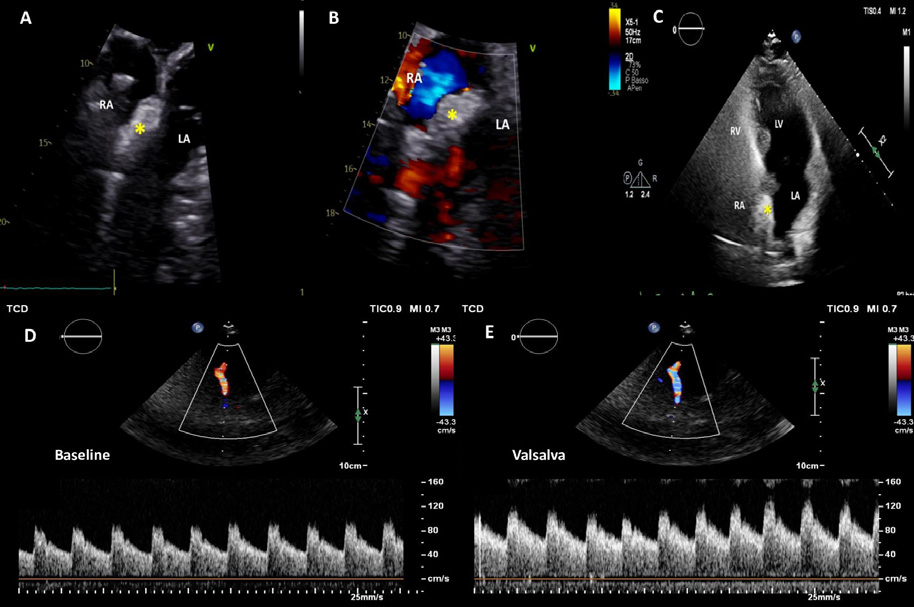Click the probe orientation circle in panel E
The image size is (914, 607).
tap(540, 338)
